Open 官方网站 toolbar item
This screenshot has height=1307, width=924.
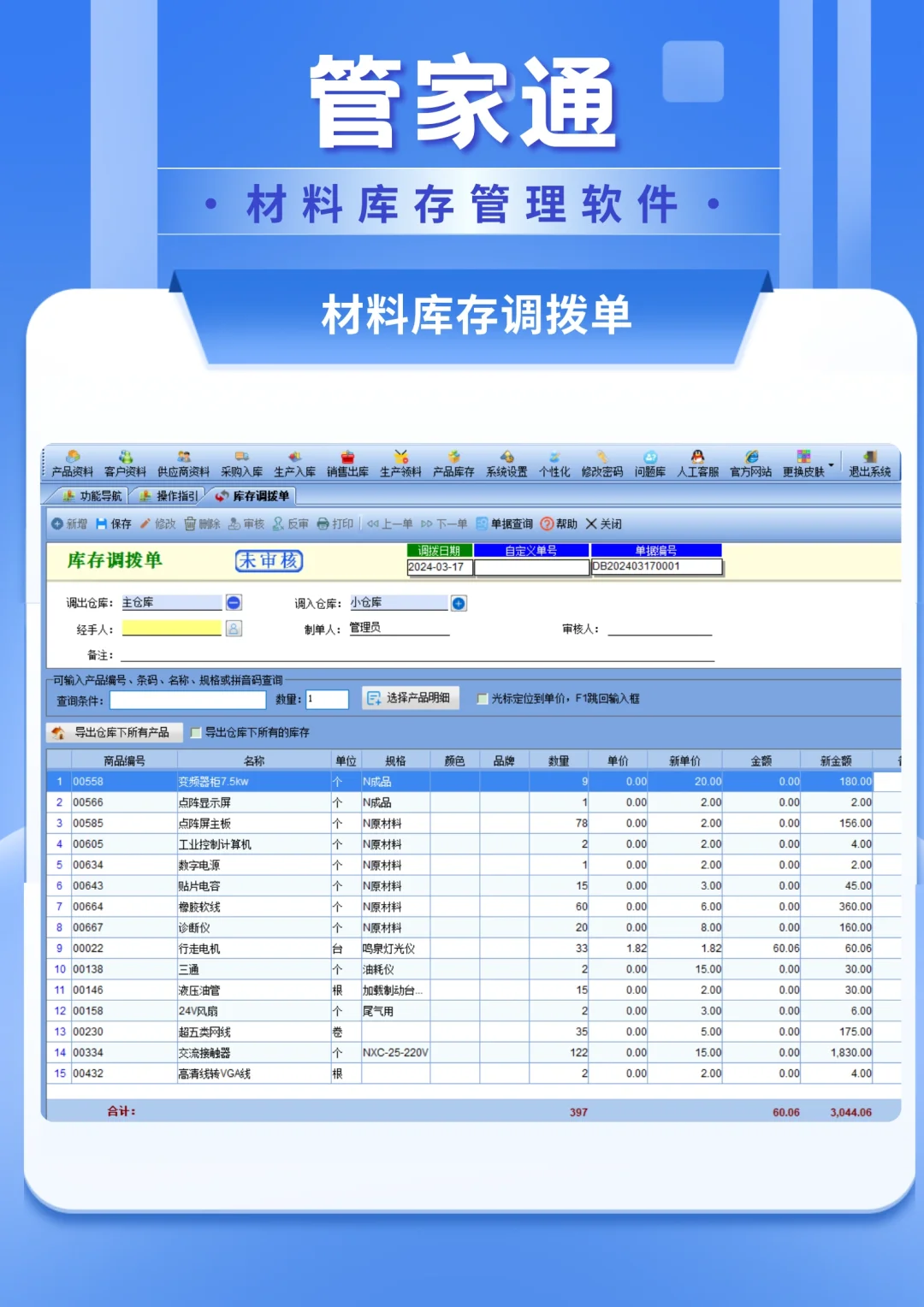[751, 464]
